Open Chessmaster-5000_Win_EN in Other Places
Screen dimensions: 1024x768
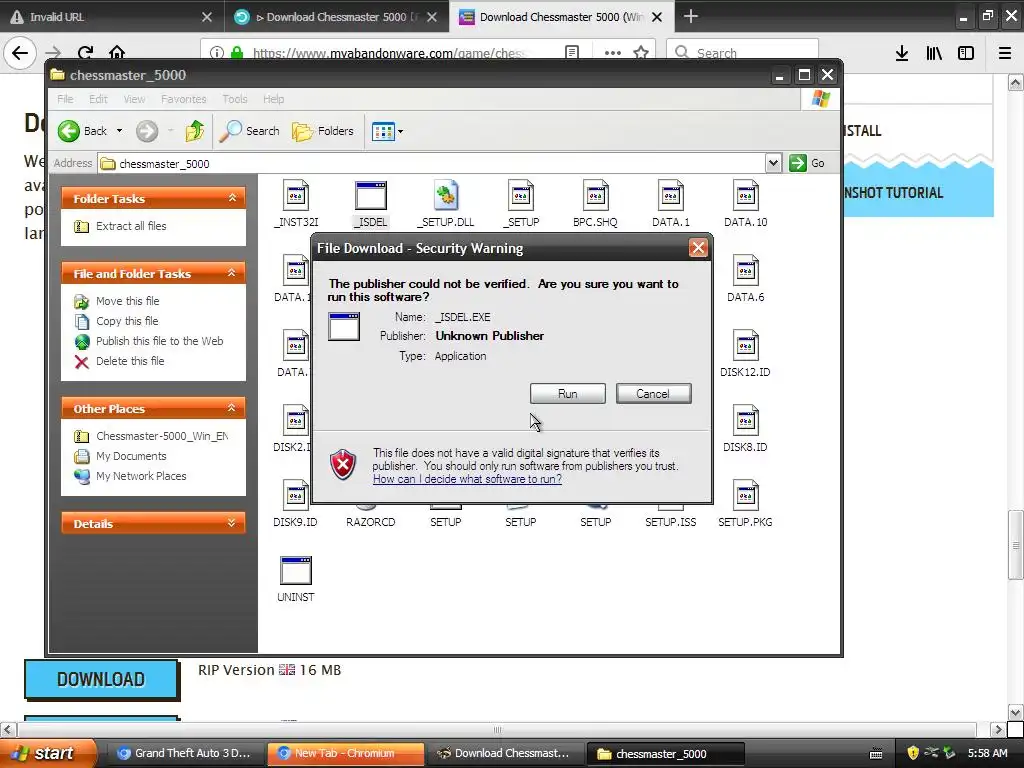click(152, 436)
